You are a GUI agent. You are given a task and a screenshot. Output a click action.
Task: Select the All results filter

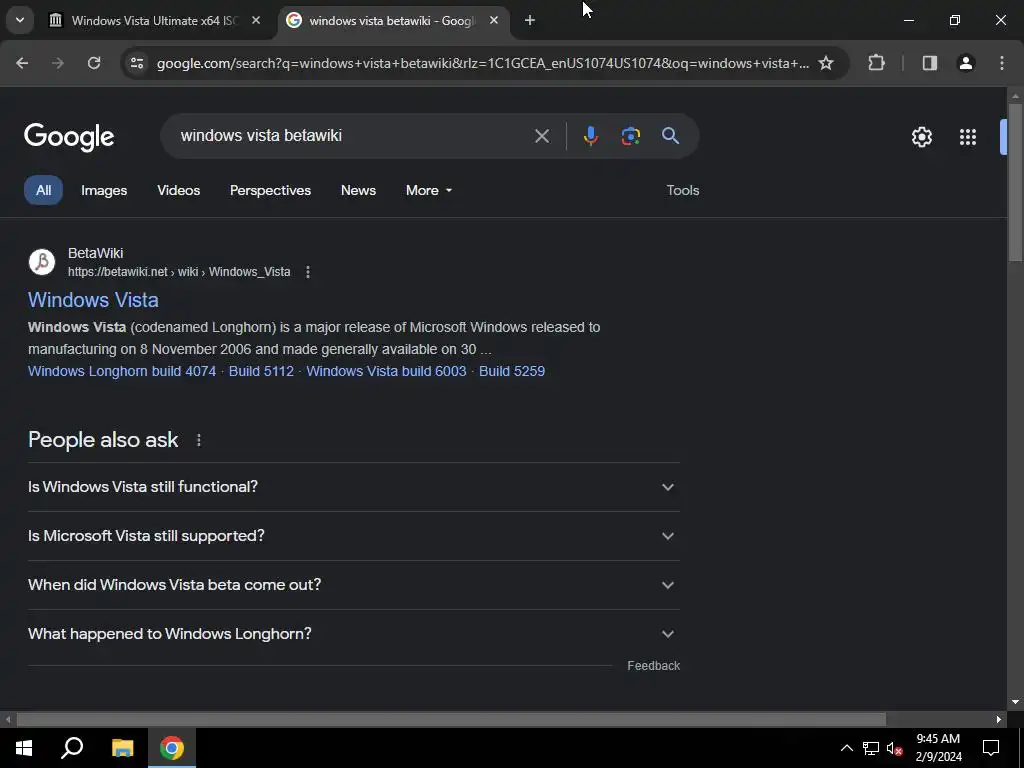[x=43, y=190]
